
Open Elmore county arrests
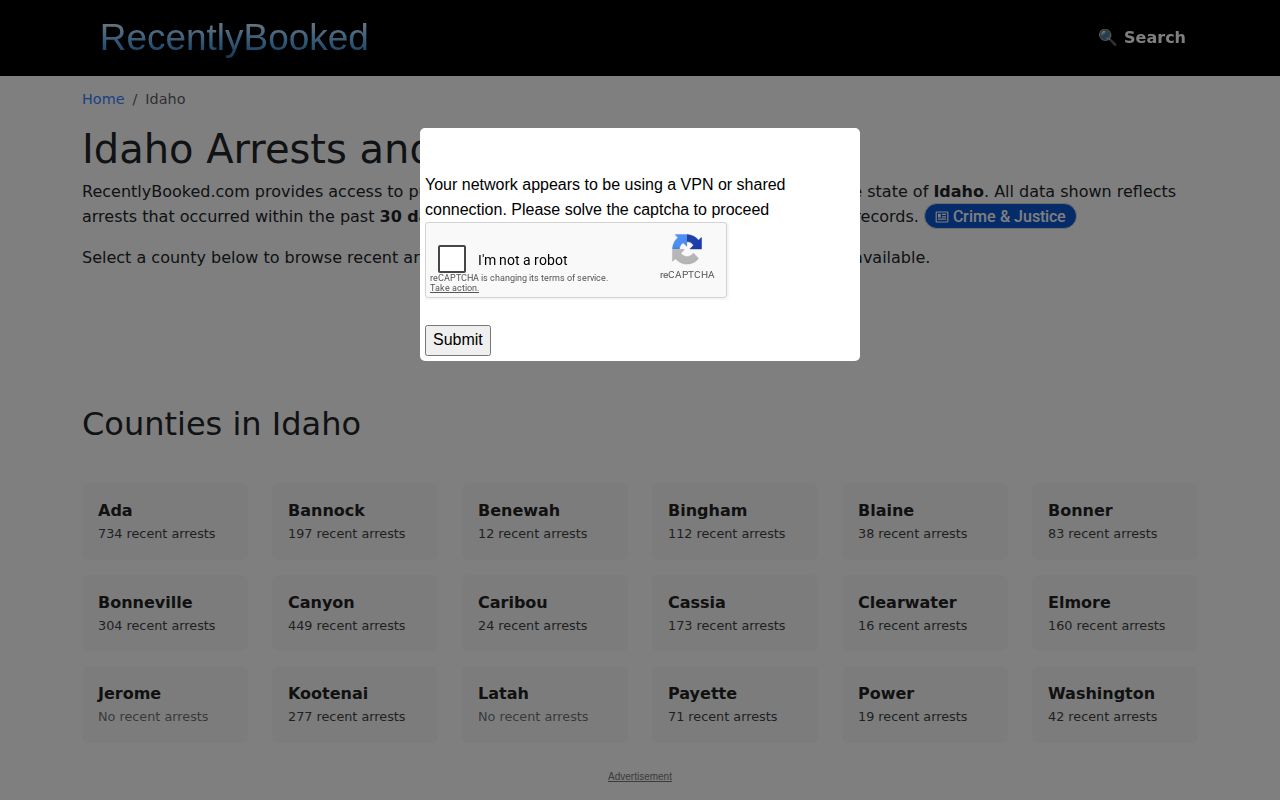click(x=1115, y=613)
